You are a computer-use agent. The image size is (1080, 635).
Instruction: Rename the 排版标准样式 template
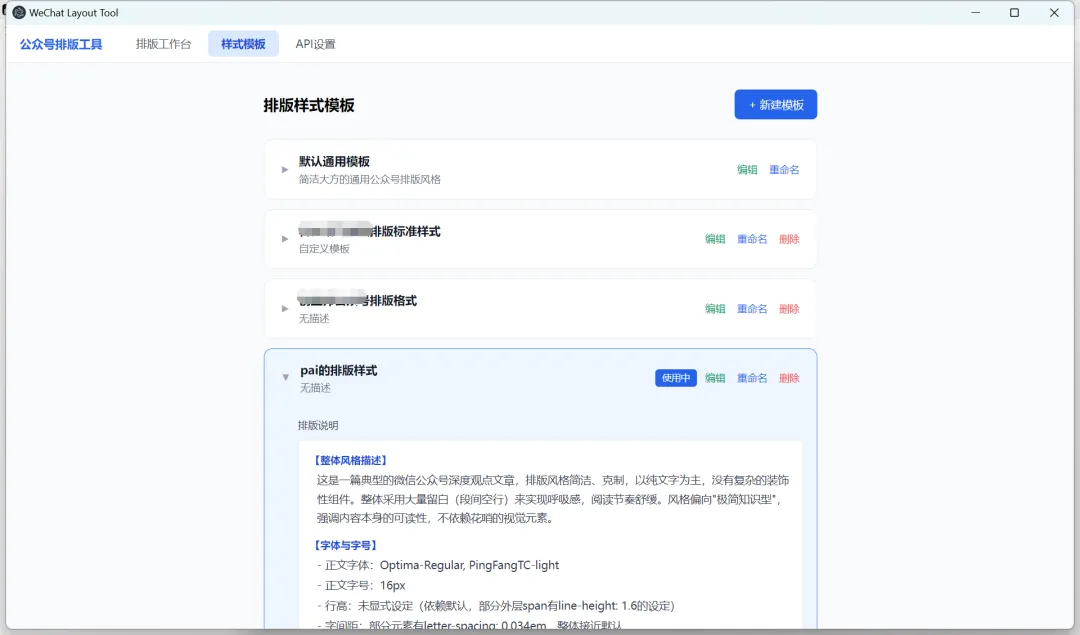(752, 239)
